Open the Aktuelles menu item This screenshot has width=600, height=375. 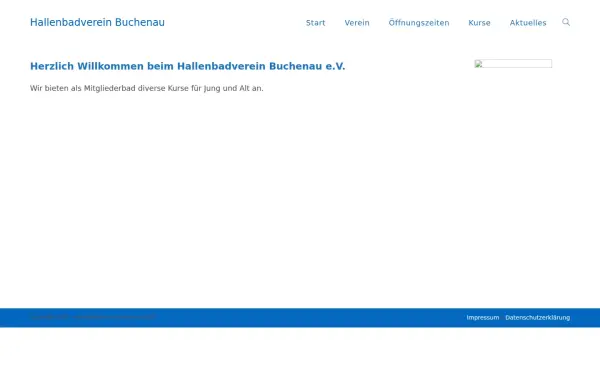(528, 23)
